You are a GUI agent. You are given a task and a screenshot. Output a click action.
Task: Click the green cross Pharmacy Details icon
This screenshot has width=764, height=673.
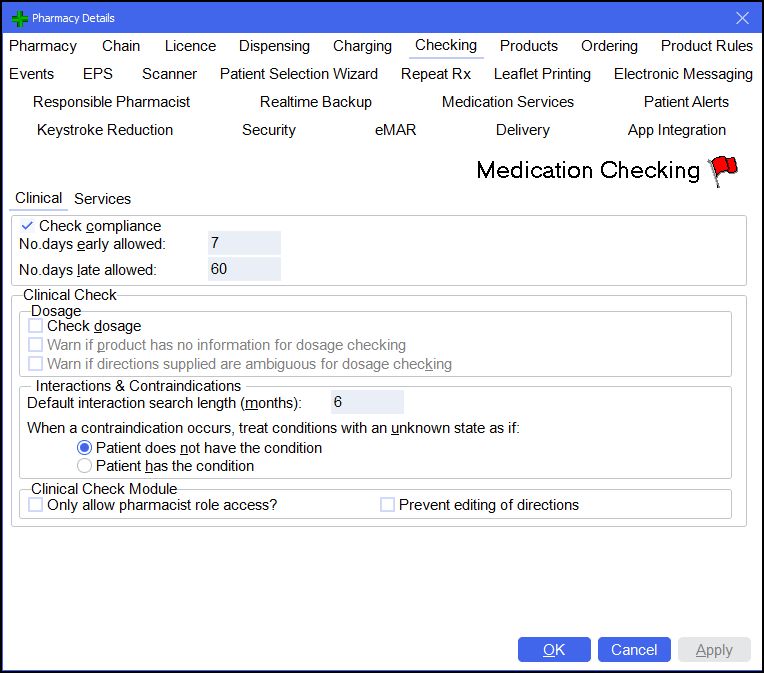point(19,19)
